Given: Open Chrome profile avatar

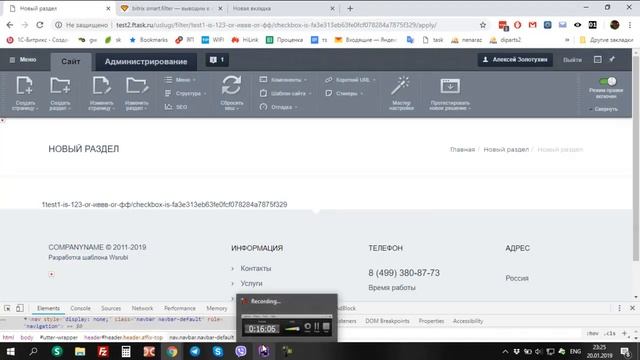Looking at the screenshot, I should 615,25.
